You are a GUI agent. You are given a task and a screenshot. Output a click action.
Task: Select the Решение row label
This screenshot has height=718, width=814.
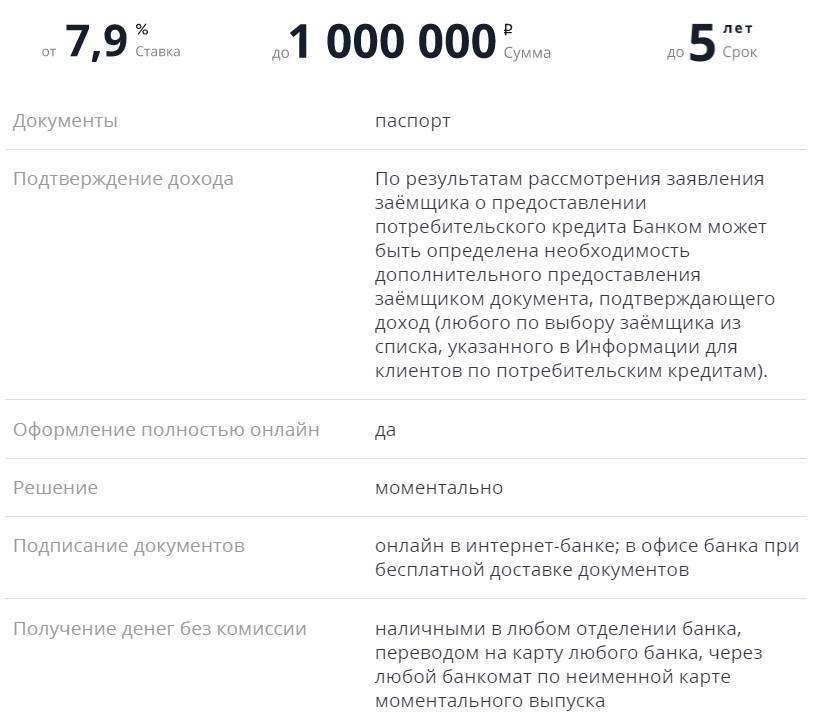coord(55,488)
